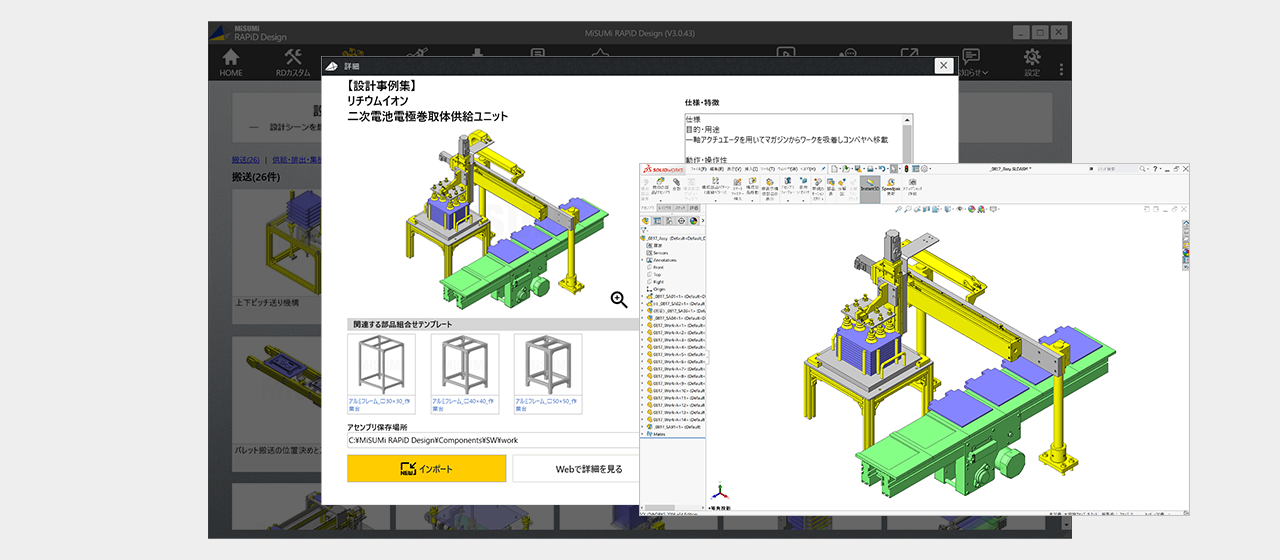Select the アルミフレーム 40×40 template thumbnail

pos(465,367)
